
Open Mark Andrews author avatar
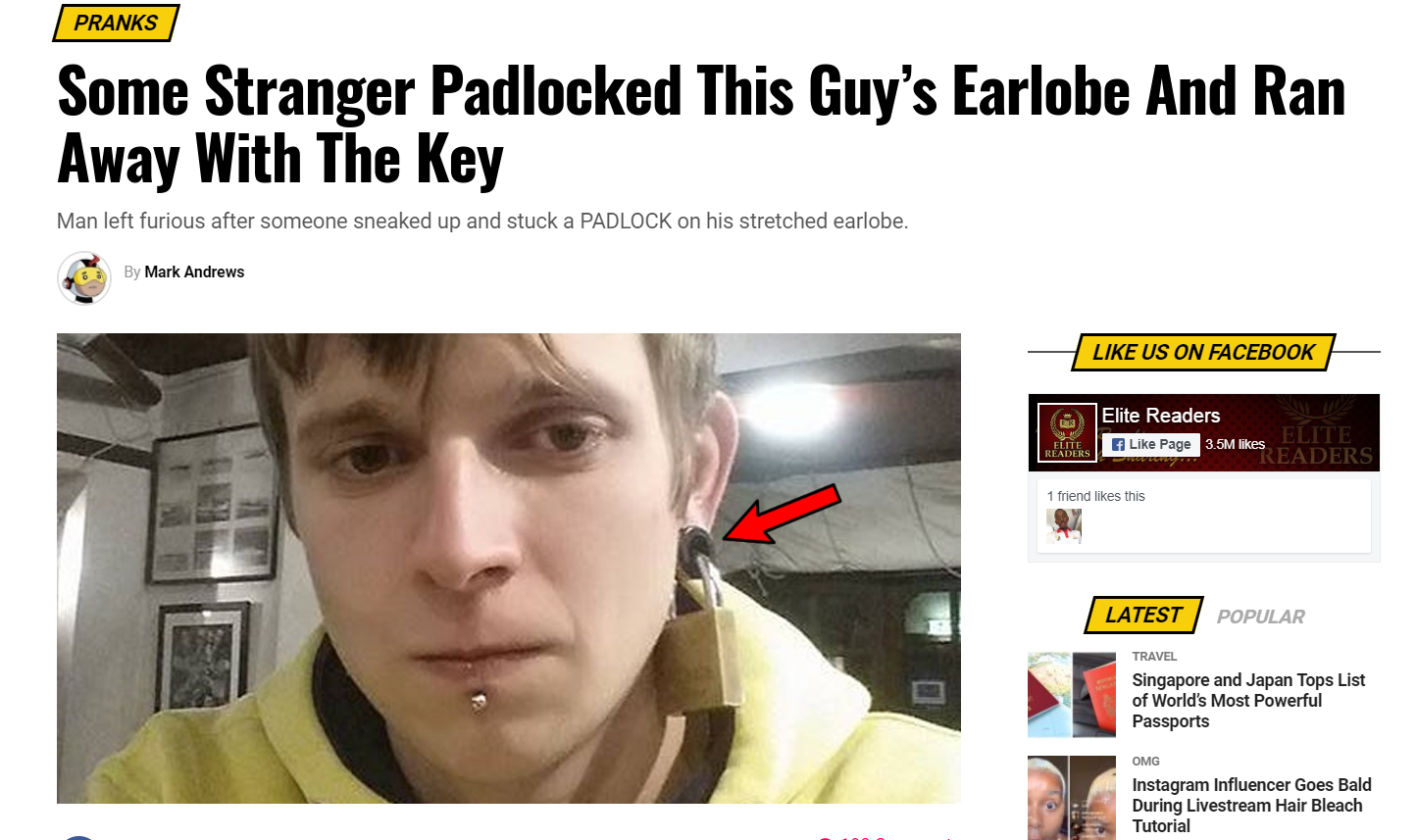(x=84, y=277)
